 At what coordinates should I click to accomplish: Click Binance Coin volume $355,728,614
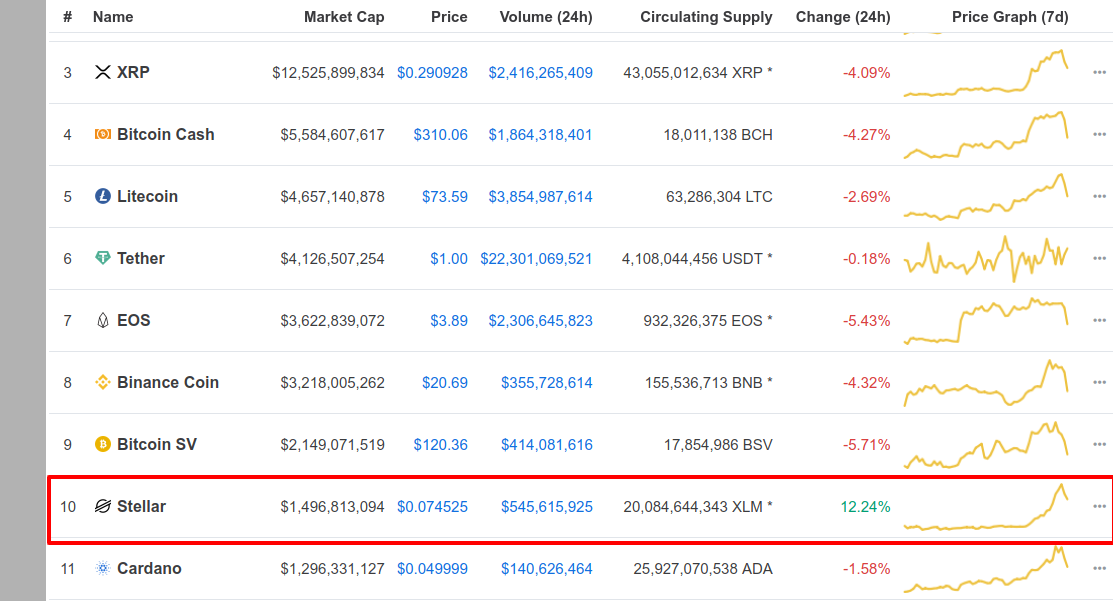(x=547, y=383)
